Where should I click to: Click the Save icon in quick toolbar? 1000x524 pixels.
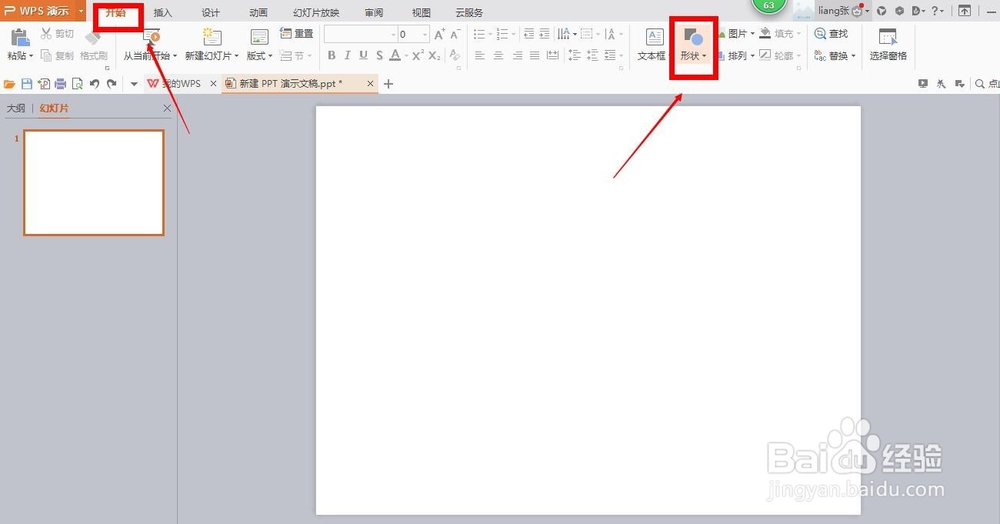(x=27, y=84)
